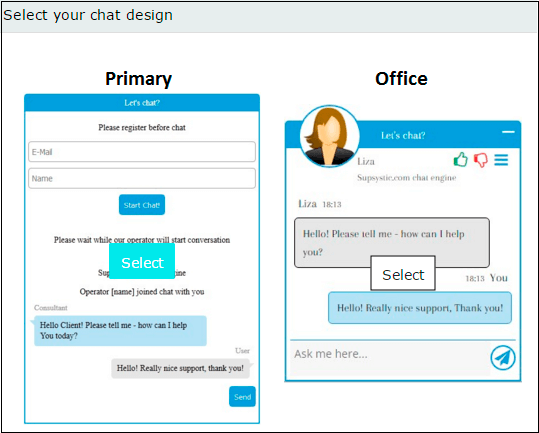Viewport: 539px width, 433px height.
Task: Click the red thumbs down icon
Action: point(481,160)
